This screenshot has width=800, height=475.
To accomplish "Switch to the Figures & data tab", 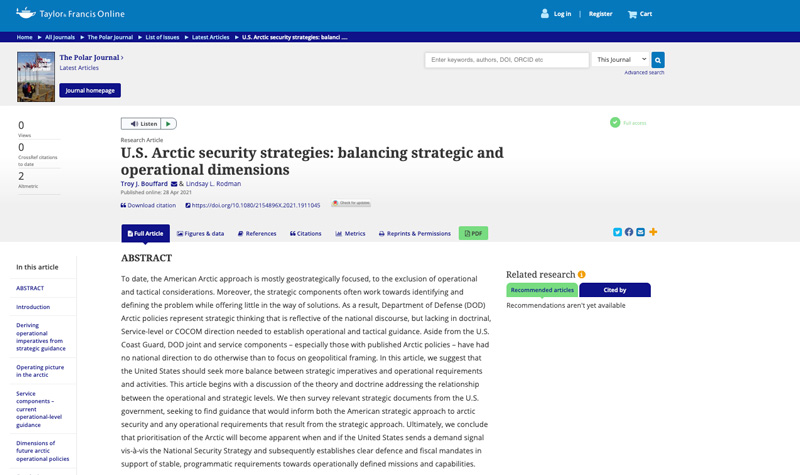I will pyautogui.click(x=200, y=233).
